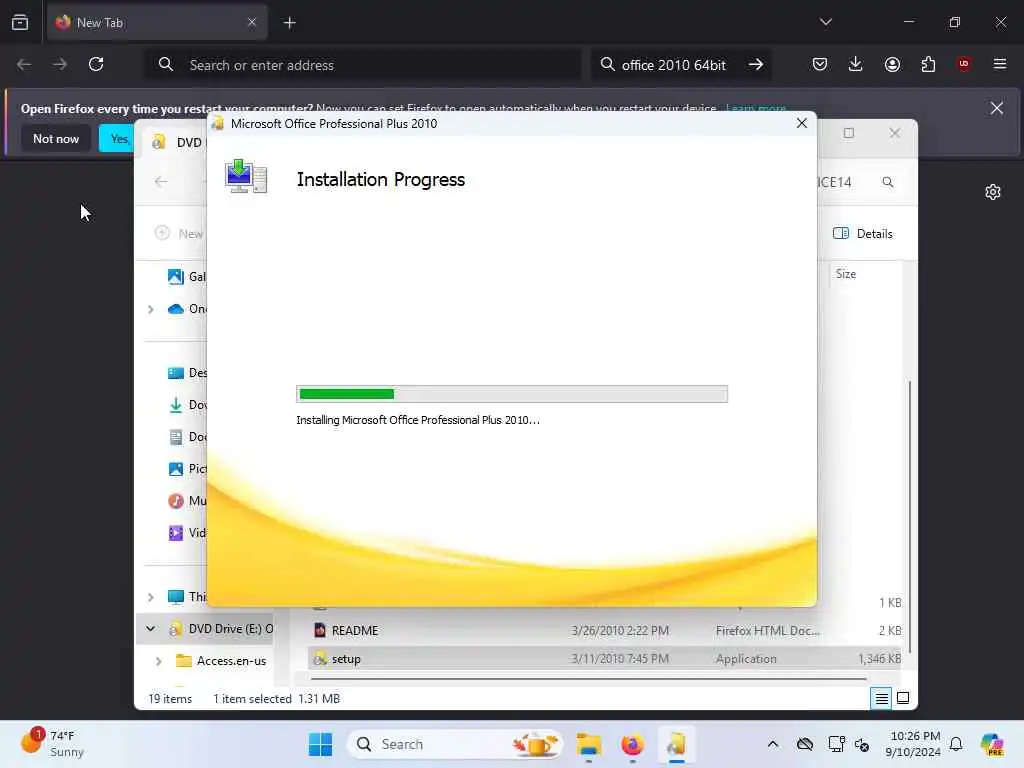Click the Firefox back arrow
1024x768 pixels.
[x=24, y=64]
